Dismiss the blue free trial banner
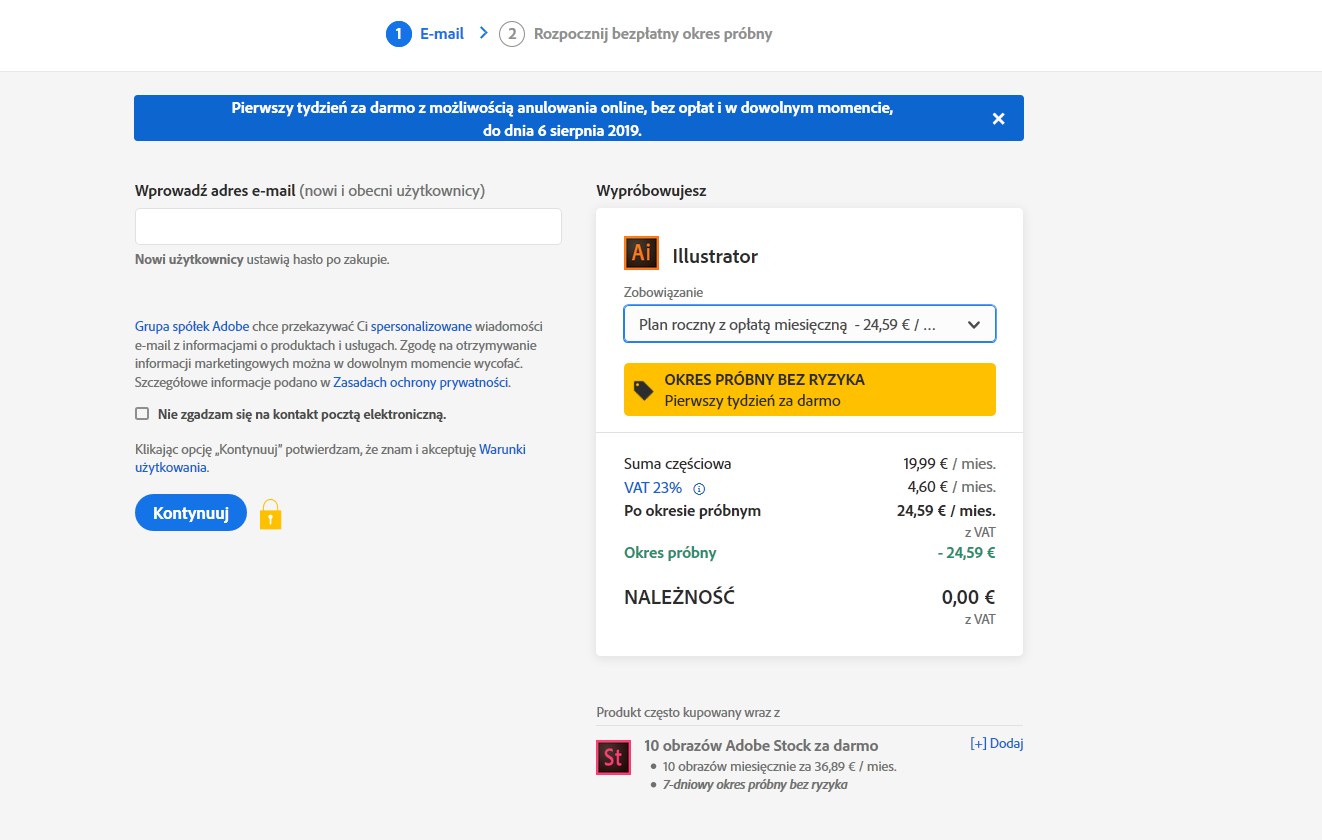 tap(997, 119)
